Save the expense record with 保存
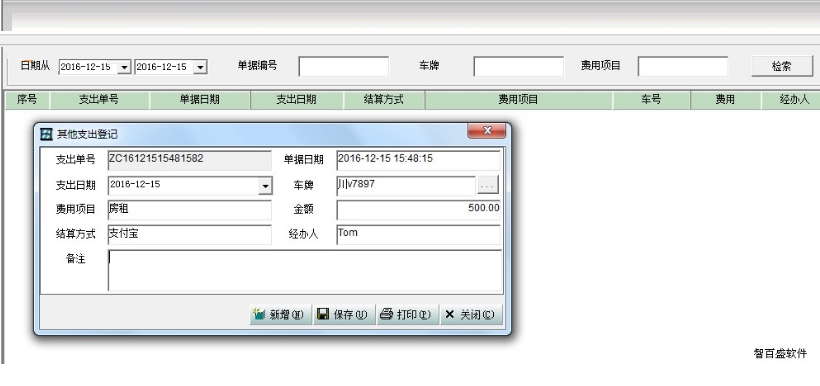820x386 pixels. (x=344, y=314)
